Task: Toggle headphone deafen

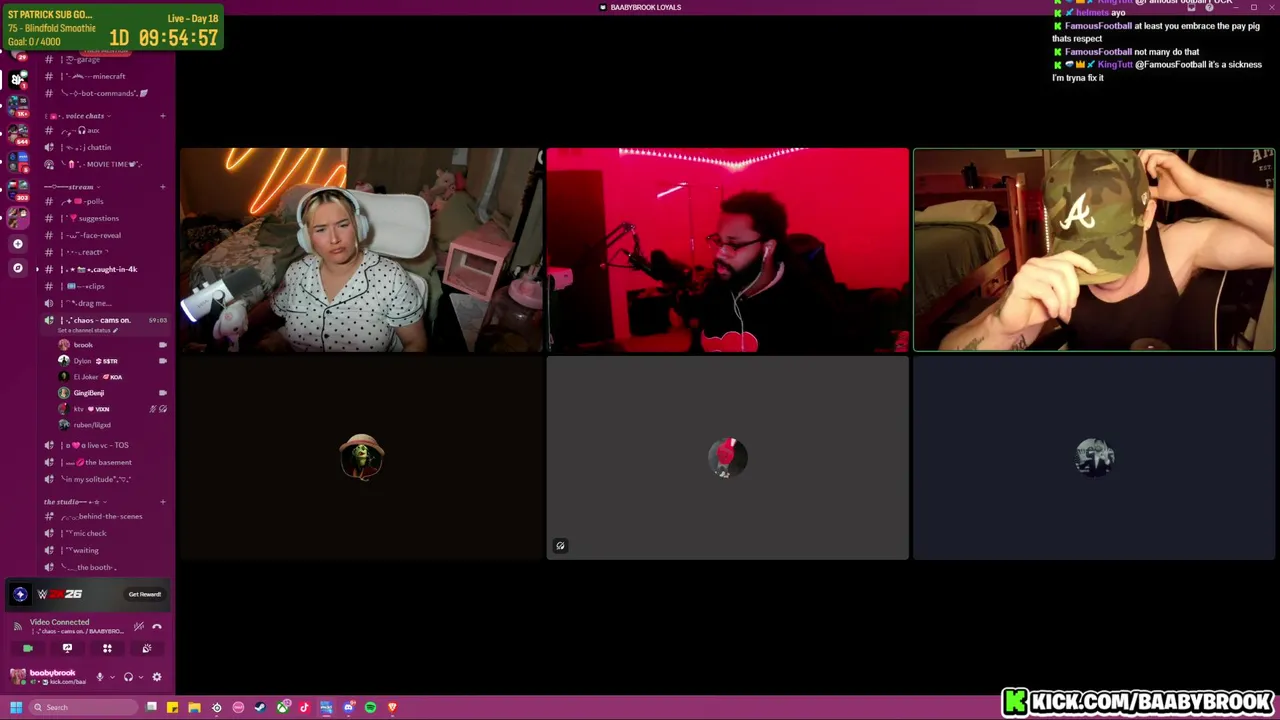Action: pos(128,677)
